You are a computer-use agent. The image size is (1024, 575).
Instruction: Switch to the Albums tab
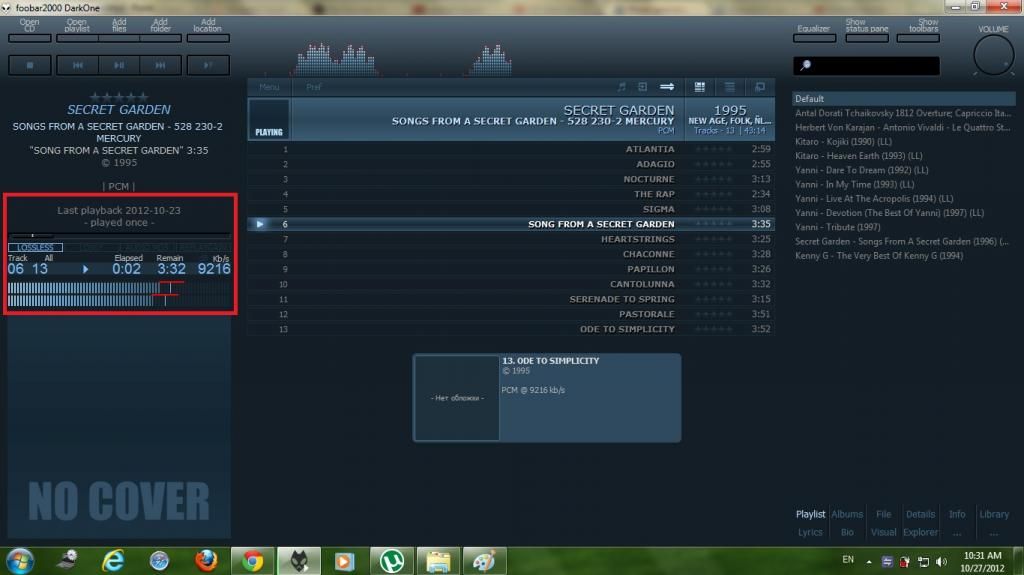[x=847, y=514]
